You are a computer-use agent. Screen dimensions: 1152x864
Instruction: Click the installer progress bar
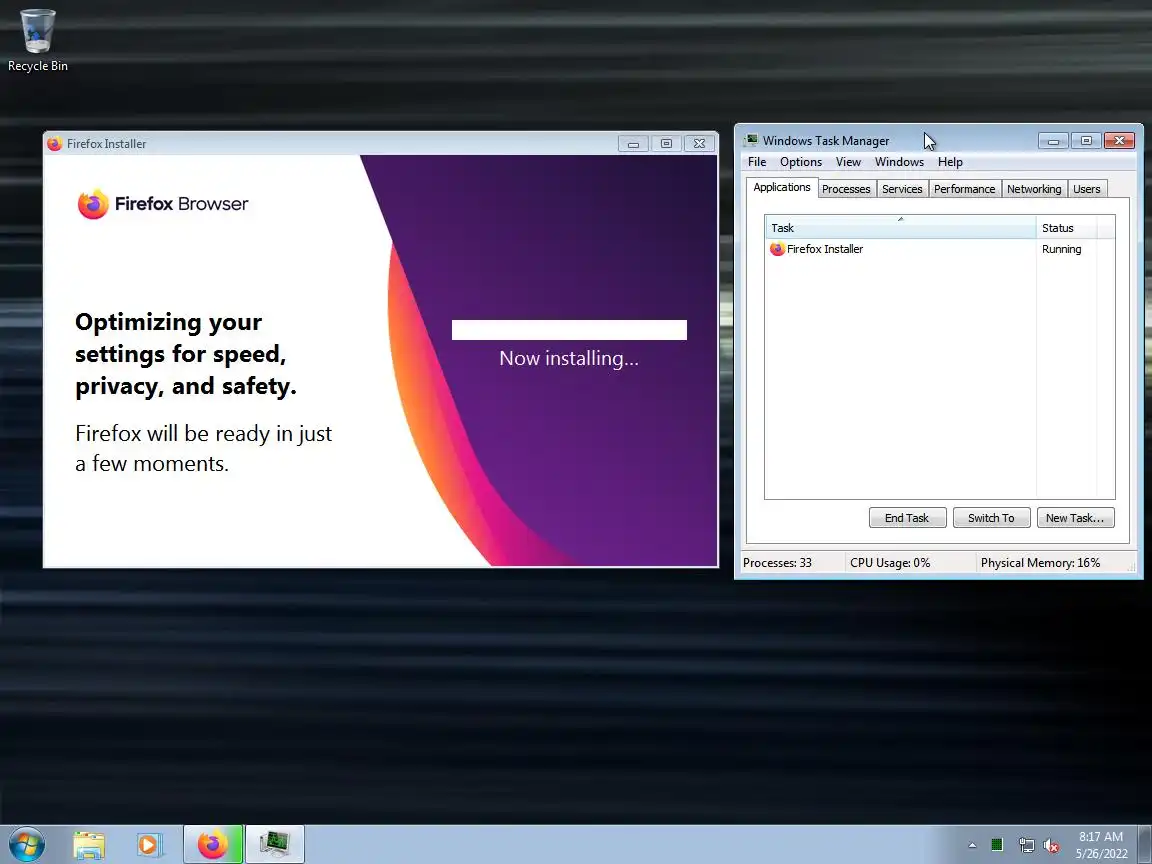(x=569, y=330)
